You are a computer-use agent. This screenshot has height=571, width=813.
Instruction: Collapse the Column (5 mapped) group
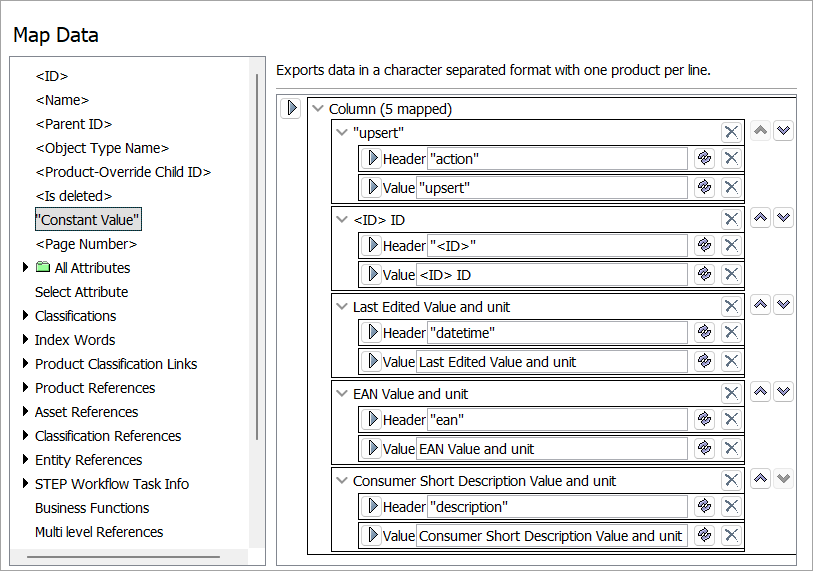click(318, 109)
